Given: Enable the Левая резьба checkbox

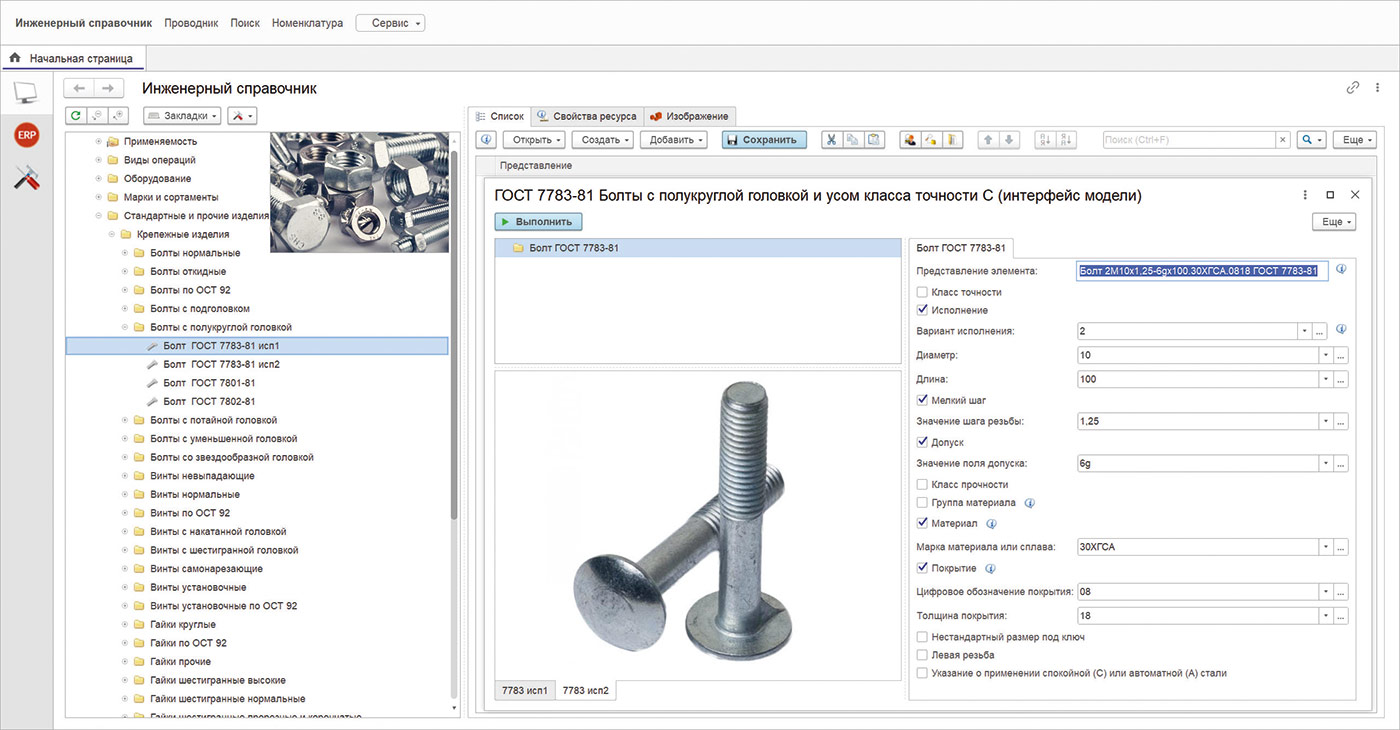Looking at the screenshot, I should tap(922, 655).
